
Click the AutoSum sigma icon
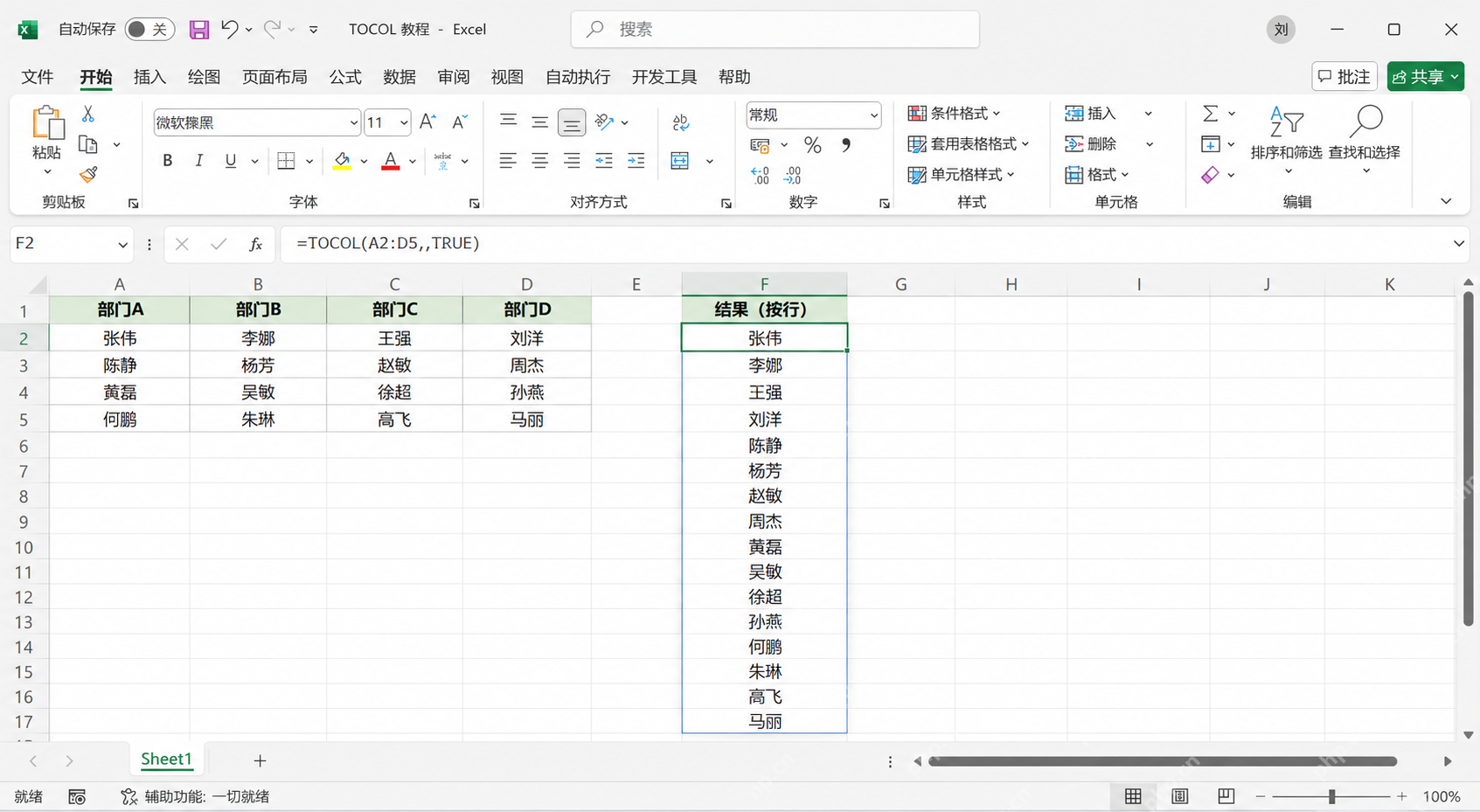1211,114
